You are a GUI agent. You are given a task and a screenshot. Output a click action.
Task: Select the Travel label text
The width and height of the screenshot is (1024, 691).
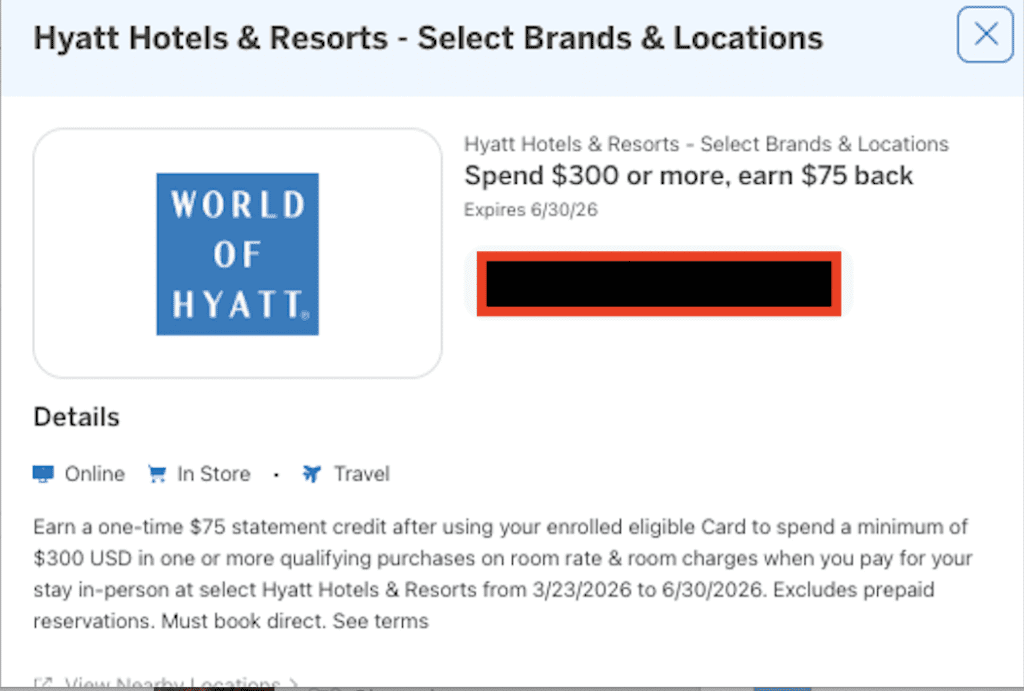point(361,474)
